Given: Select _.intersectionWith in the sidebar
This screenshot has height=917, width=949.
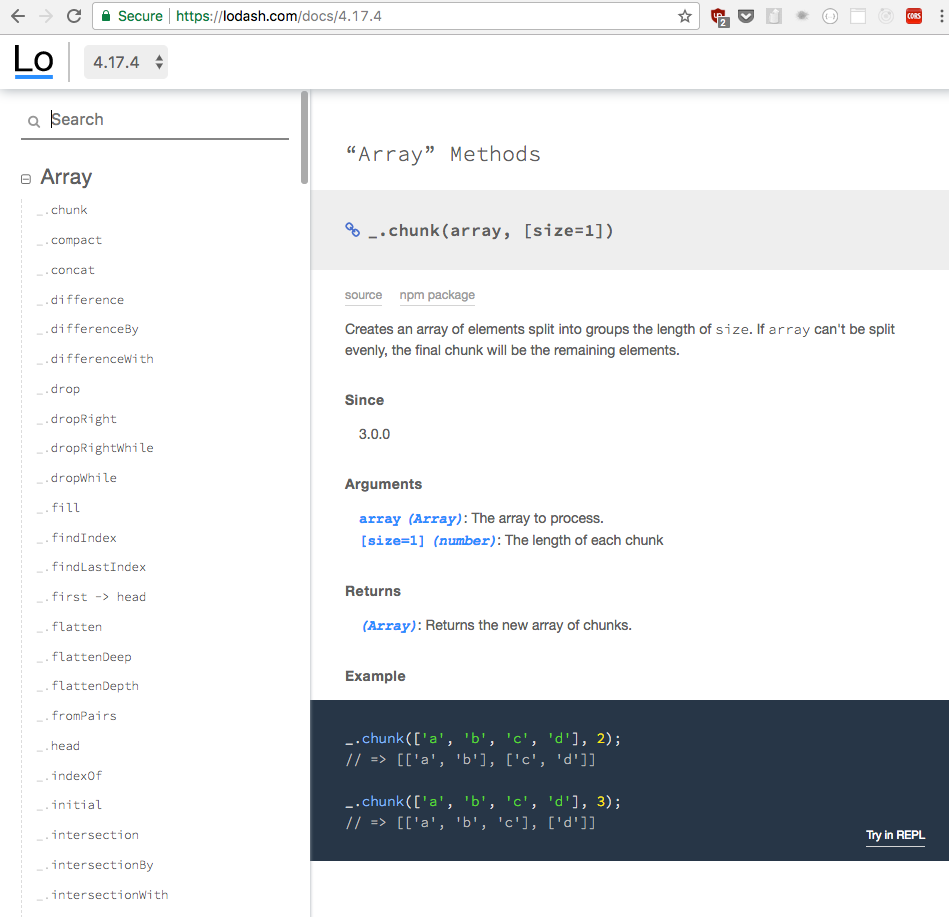Looking at the screenshot, I should (x=102, y=895).
